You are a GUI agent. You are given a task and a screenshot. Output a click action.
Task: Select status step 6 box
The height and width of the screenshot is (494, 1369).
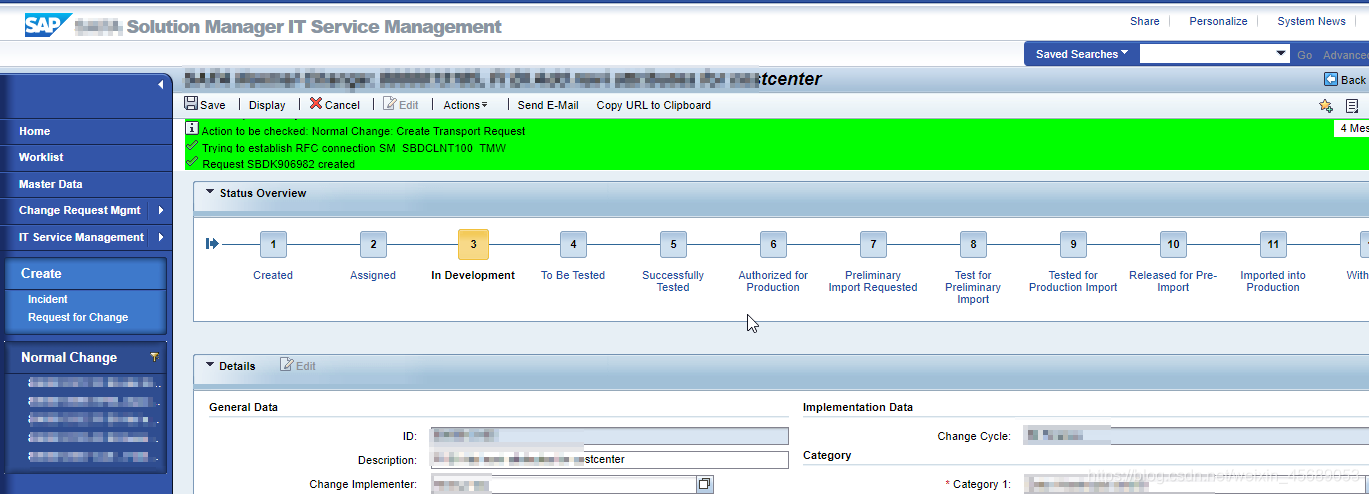pyautogui.click(x=773, y=244)
